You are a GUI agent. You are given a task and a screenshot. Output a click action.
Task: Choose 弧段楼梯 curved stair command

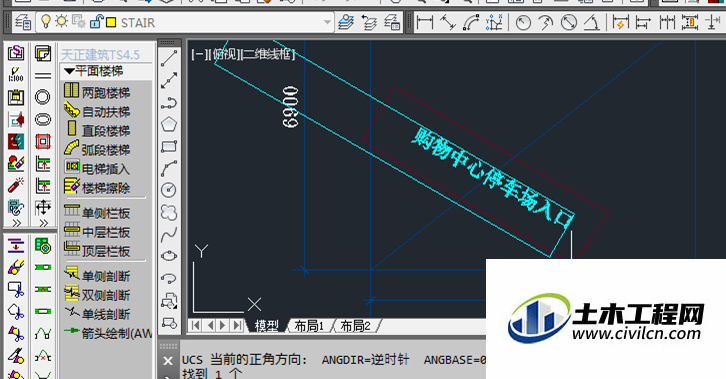97,149
